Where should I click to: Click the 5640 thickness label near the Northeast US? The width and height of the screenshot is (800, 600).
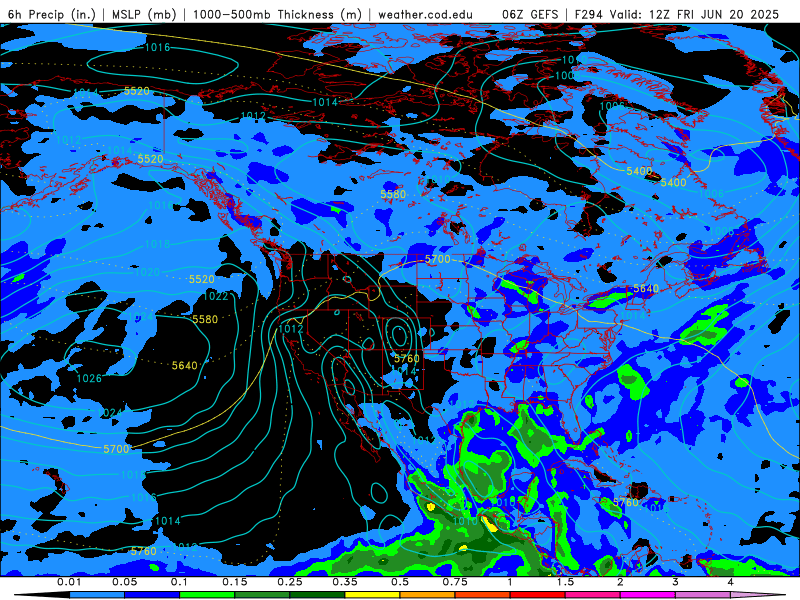(646, 289)
